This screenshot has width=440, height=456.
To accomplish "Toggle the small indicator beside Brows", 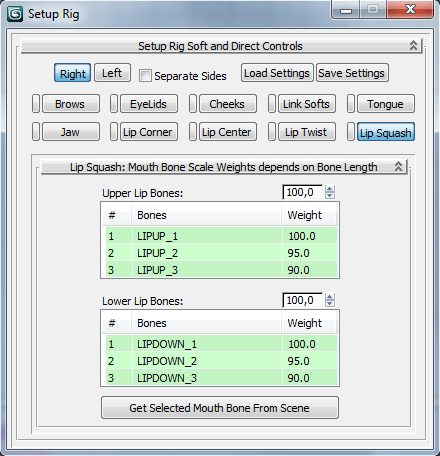I will click(36, 104).
